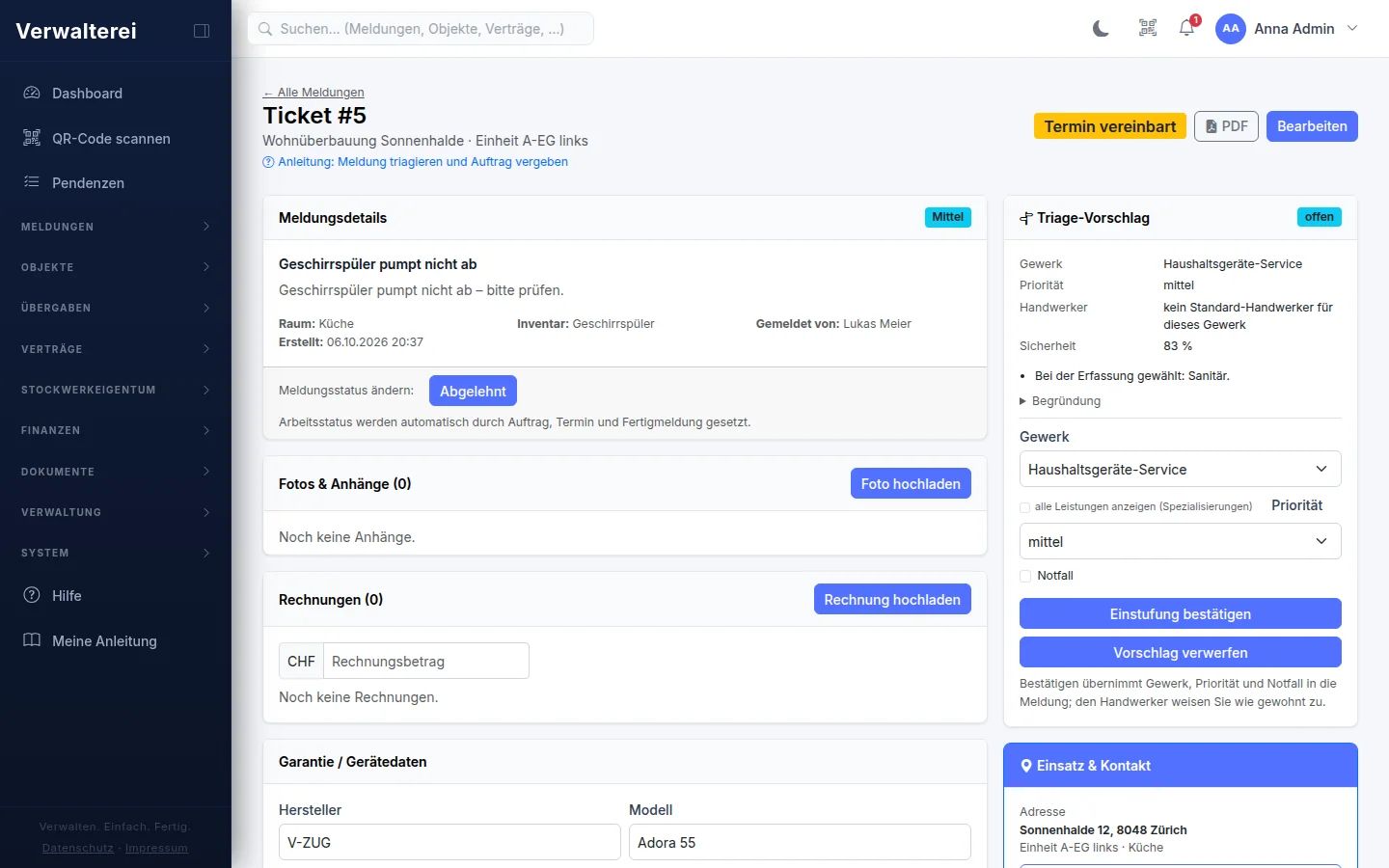Viewport: 1389px width, 868px height.
Task: Open Dashboard from the sidebar
Action: click(x=116, y=94)
